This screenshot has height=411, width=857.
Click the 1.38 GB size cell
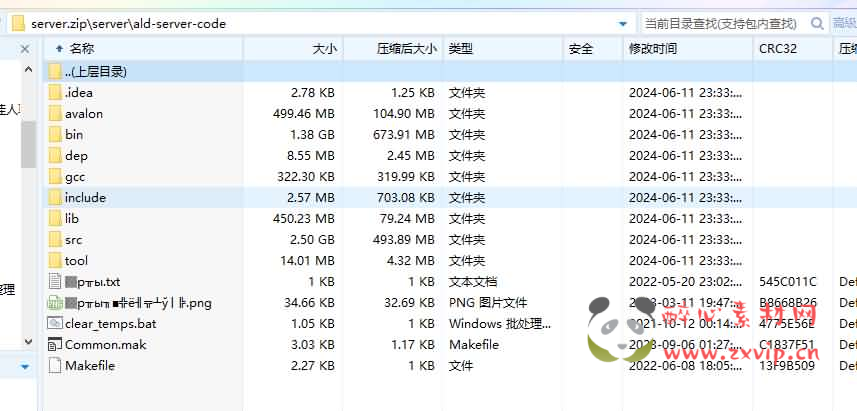pyautogui.click(x=310, y=134)
